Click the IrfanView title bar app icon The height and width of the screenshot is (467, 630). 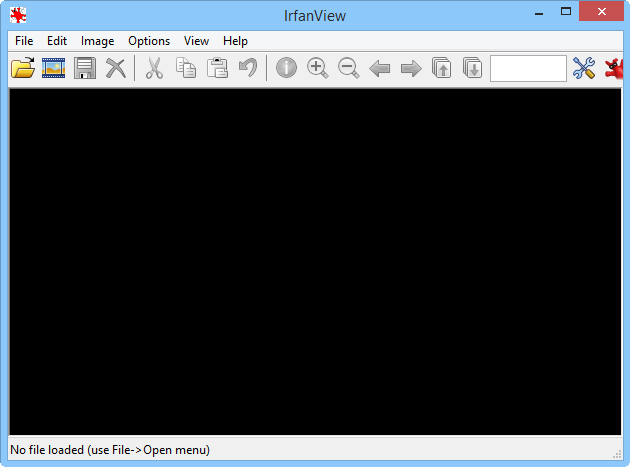point(18,15)
